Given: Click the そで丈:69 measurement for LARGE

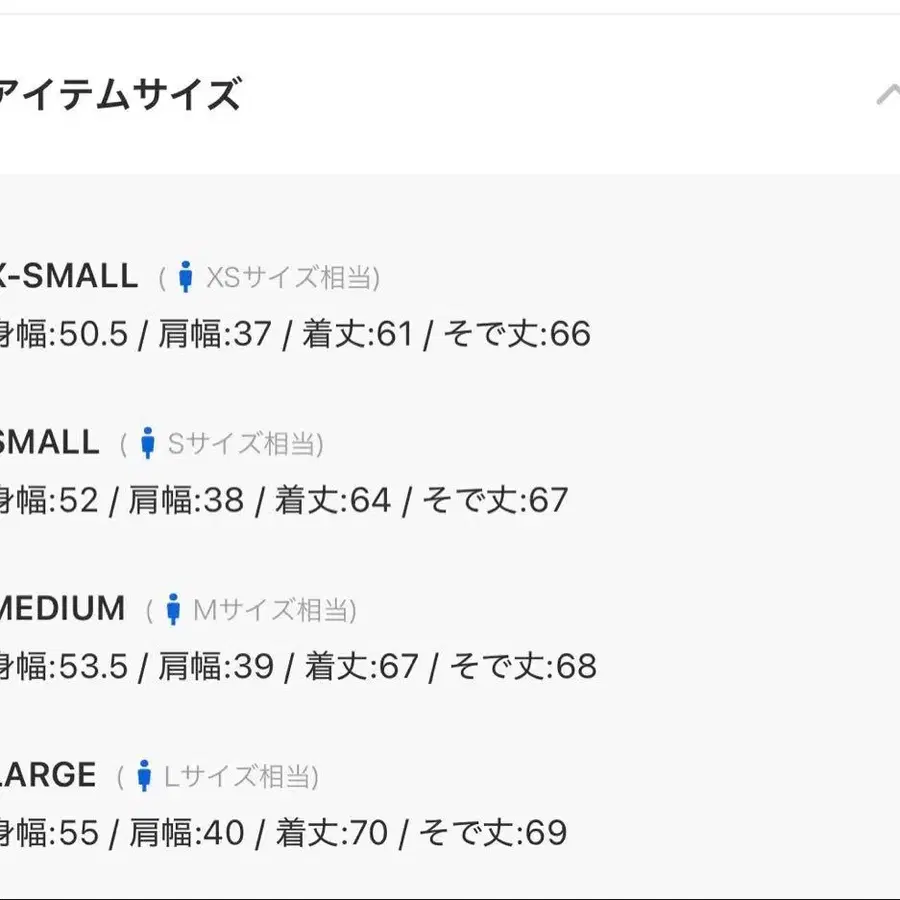Looking at the screenshot, I should tap(492, 832).
